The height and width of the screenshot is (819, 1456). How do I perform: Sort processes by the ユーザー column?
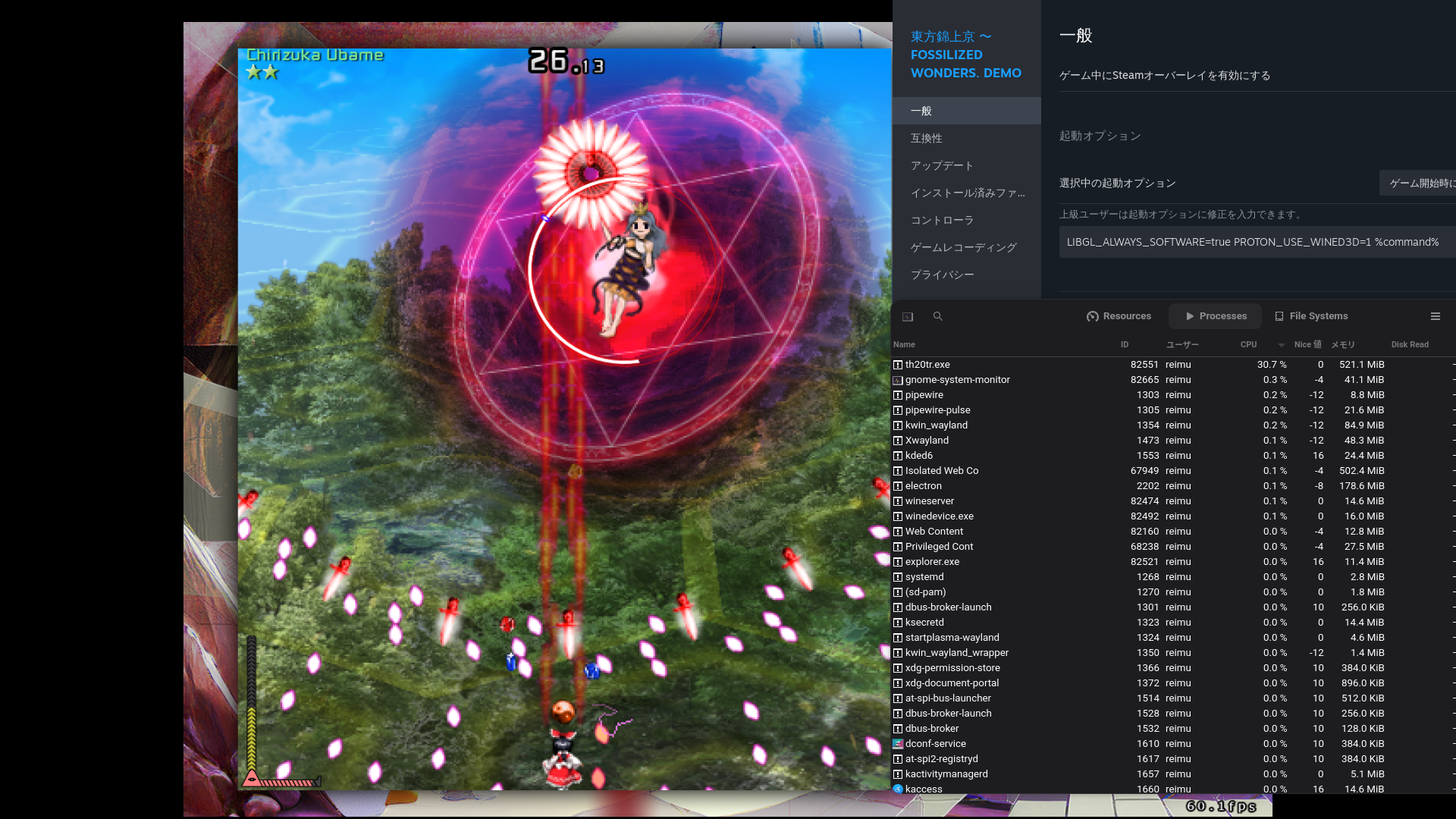tap(1182, 344)
